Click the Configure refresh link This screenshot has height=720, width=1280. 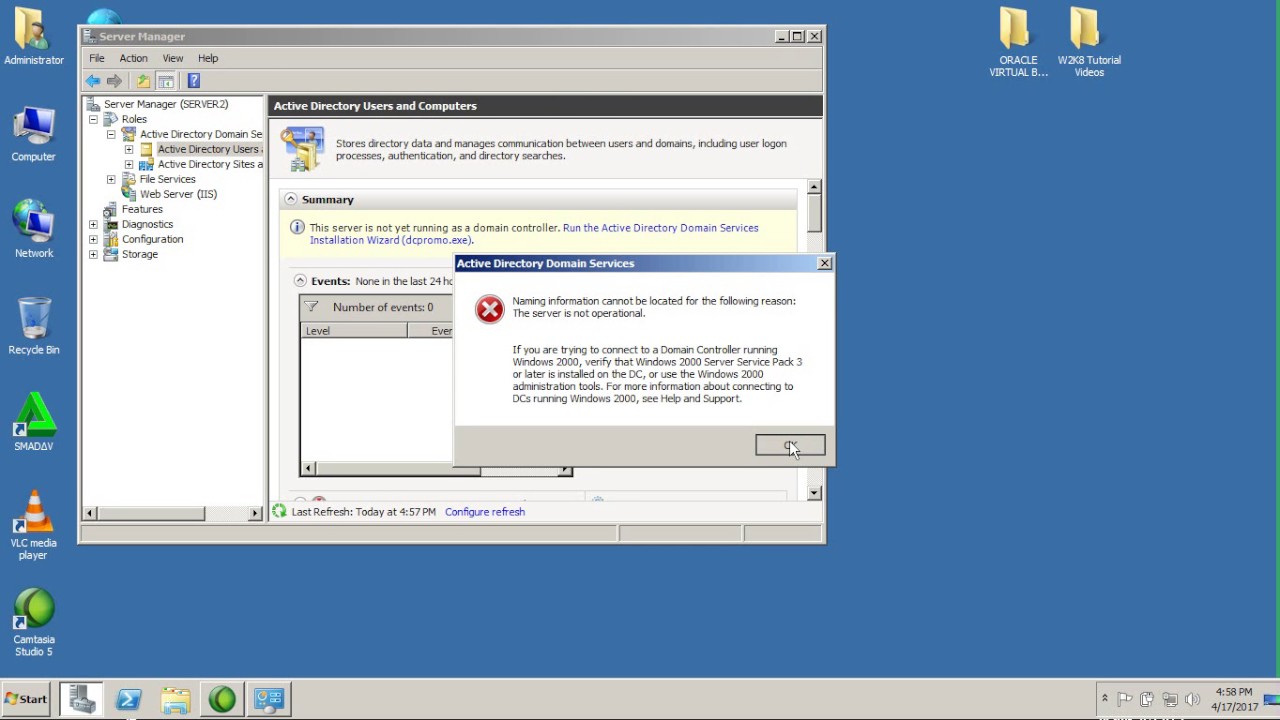tap(485, 512)
